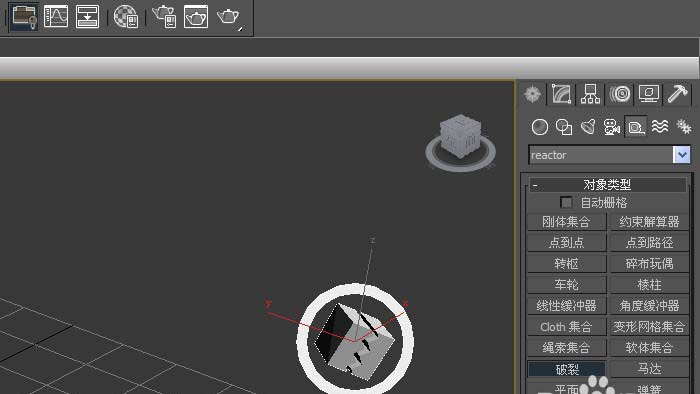Select the Shapes category icon
The height and width of the screenshot is (394, 700).
coord(564,127)
